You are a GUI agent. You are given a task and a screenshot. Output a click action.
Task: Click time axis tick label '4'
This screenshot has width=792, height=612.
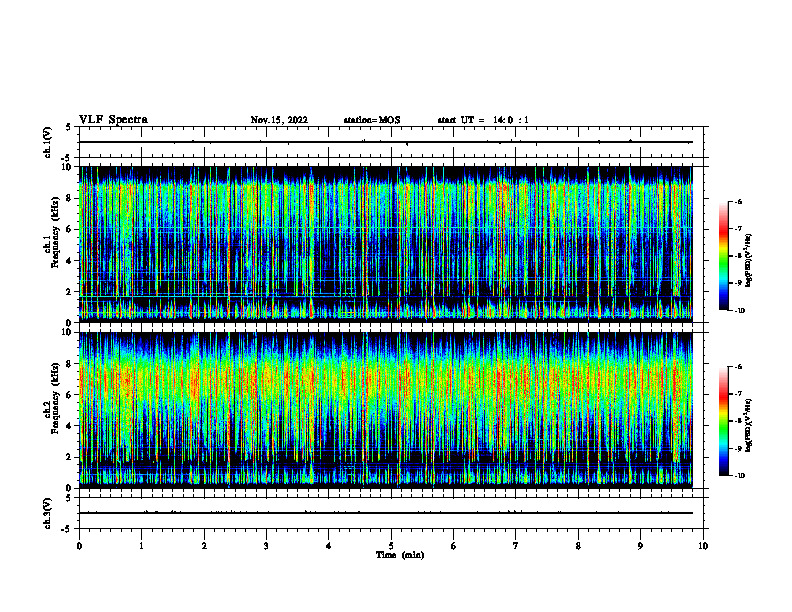pyautogui.click(x=329, y=546)
